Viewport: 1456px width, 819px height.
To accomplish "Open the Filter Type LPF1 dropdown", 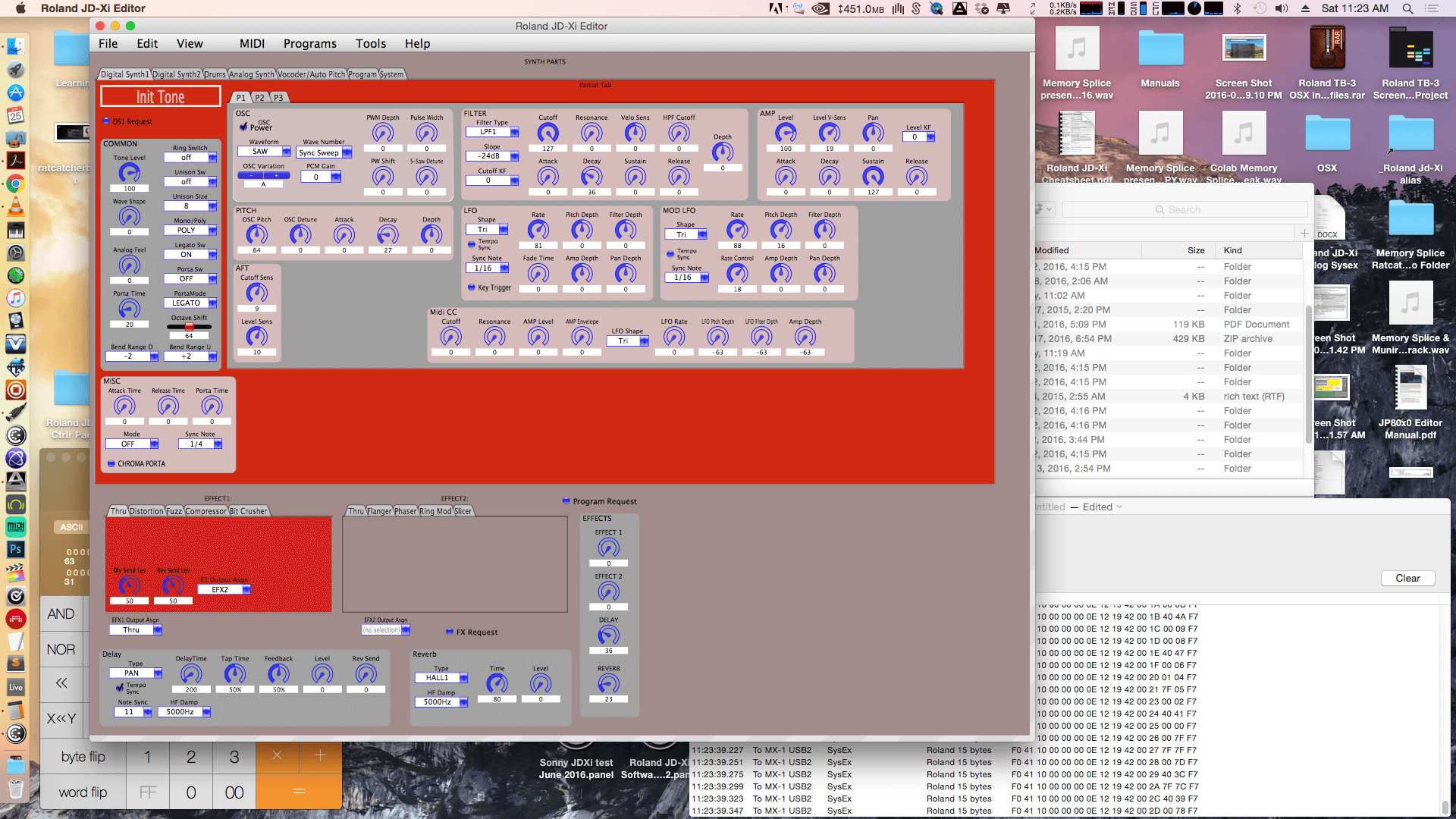I will 492,132.
